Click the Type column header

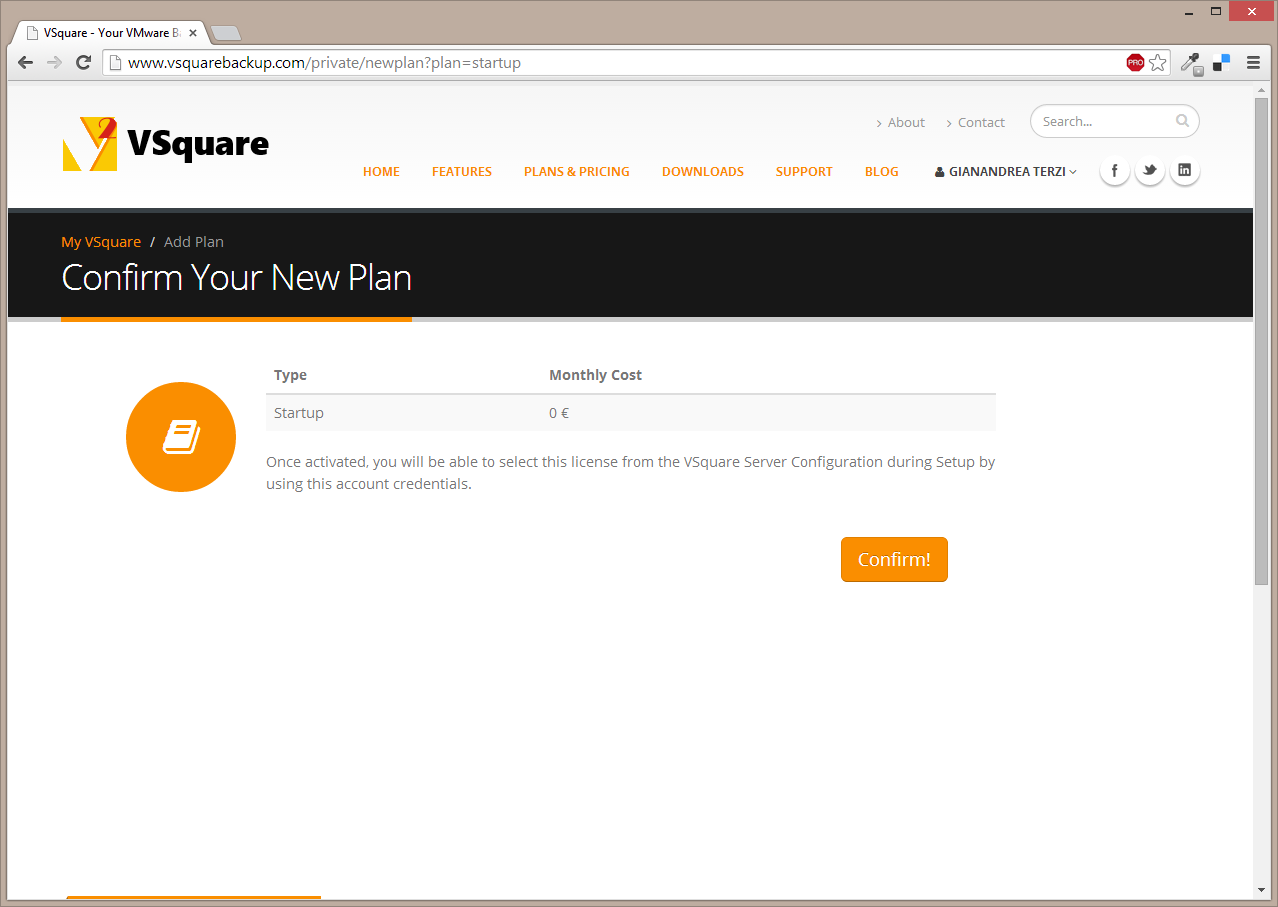(290, 375)
